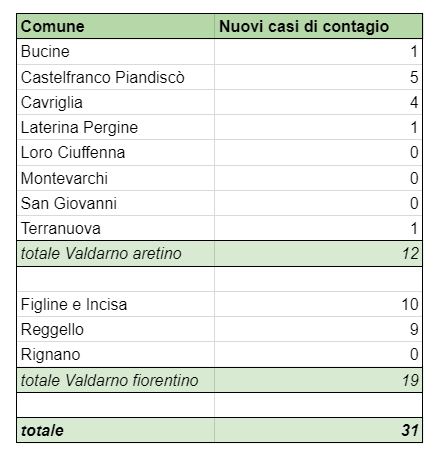Select the value 10 for Figline e Incisa
The width and height of the screenshot is (433, 458).
tap(410, 304)
